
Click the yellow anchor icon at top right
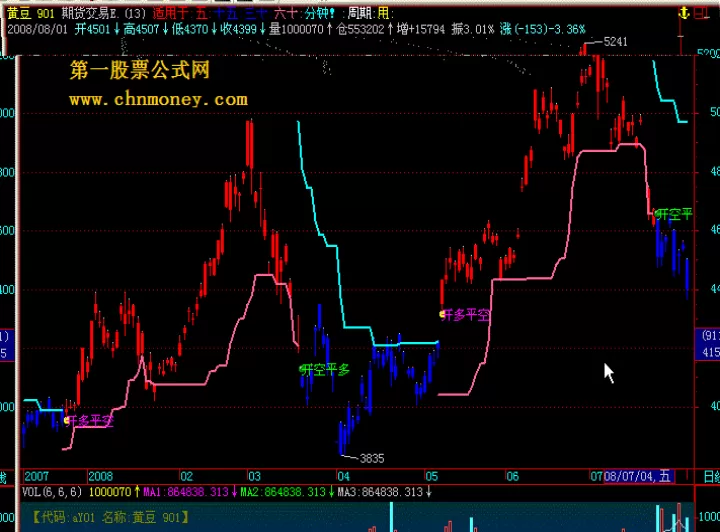pyautogui.click(x=684, y=13)
